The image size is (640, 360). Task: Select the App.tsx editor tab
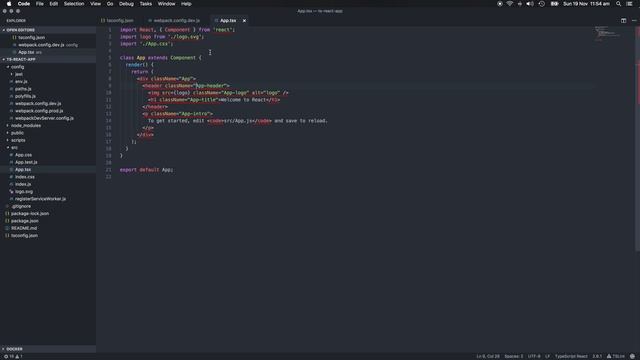tap(228, 20)
